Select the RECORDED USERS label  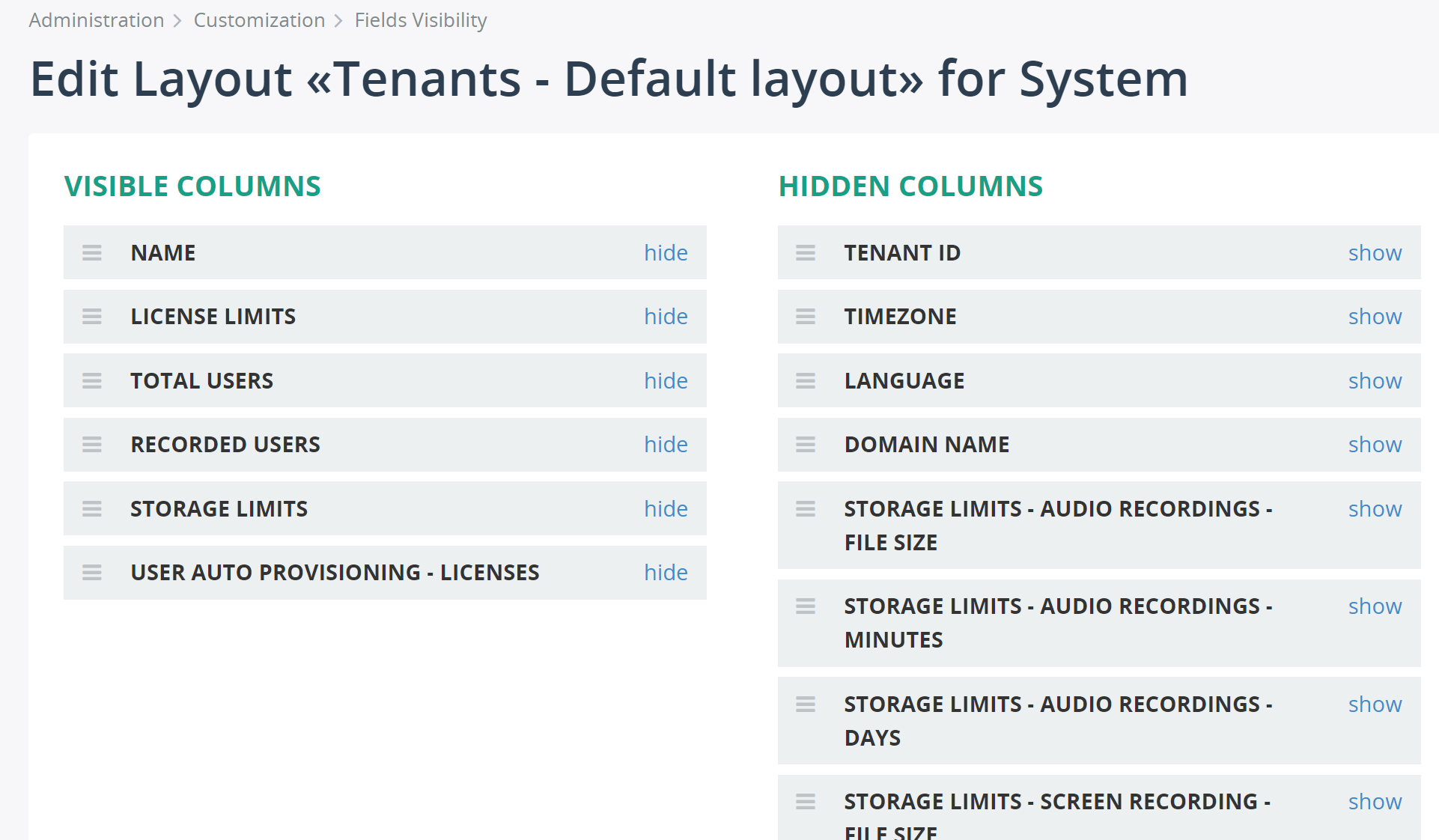(225, 445)
